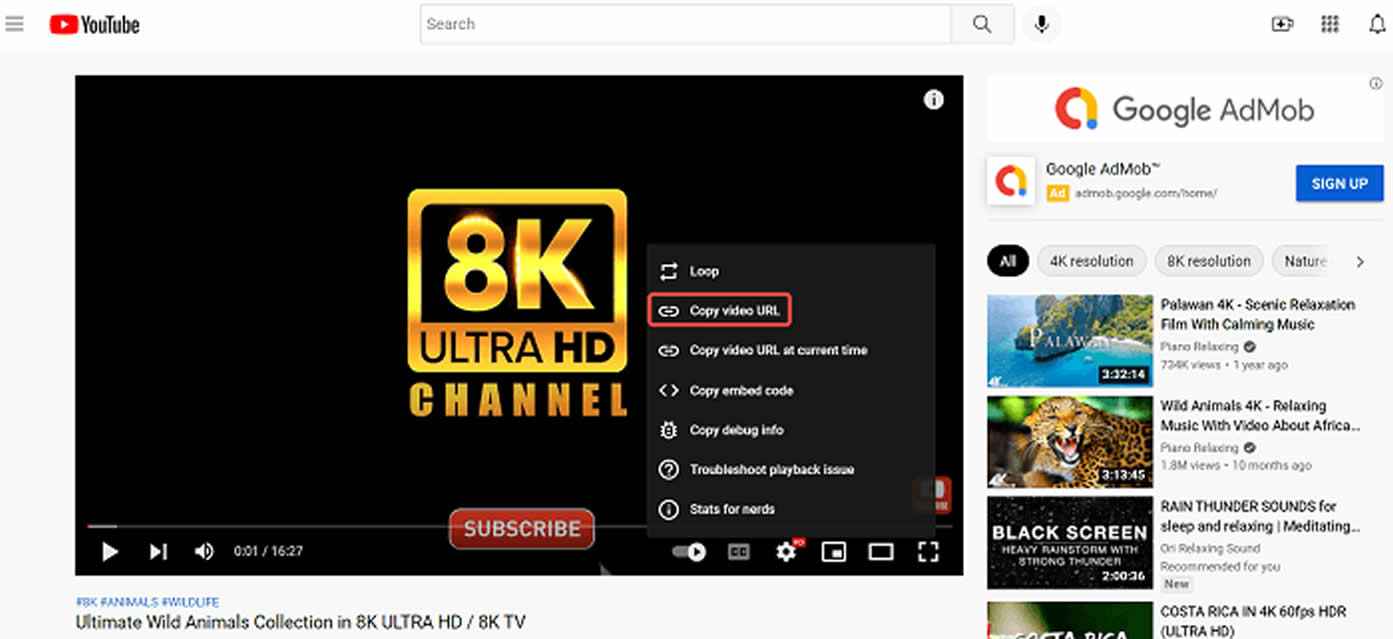Open Ori Relaxing Sound channel
1393x639 pixels.
1210,548
